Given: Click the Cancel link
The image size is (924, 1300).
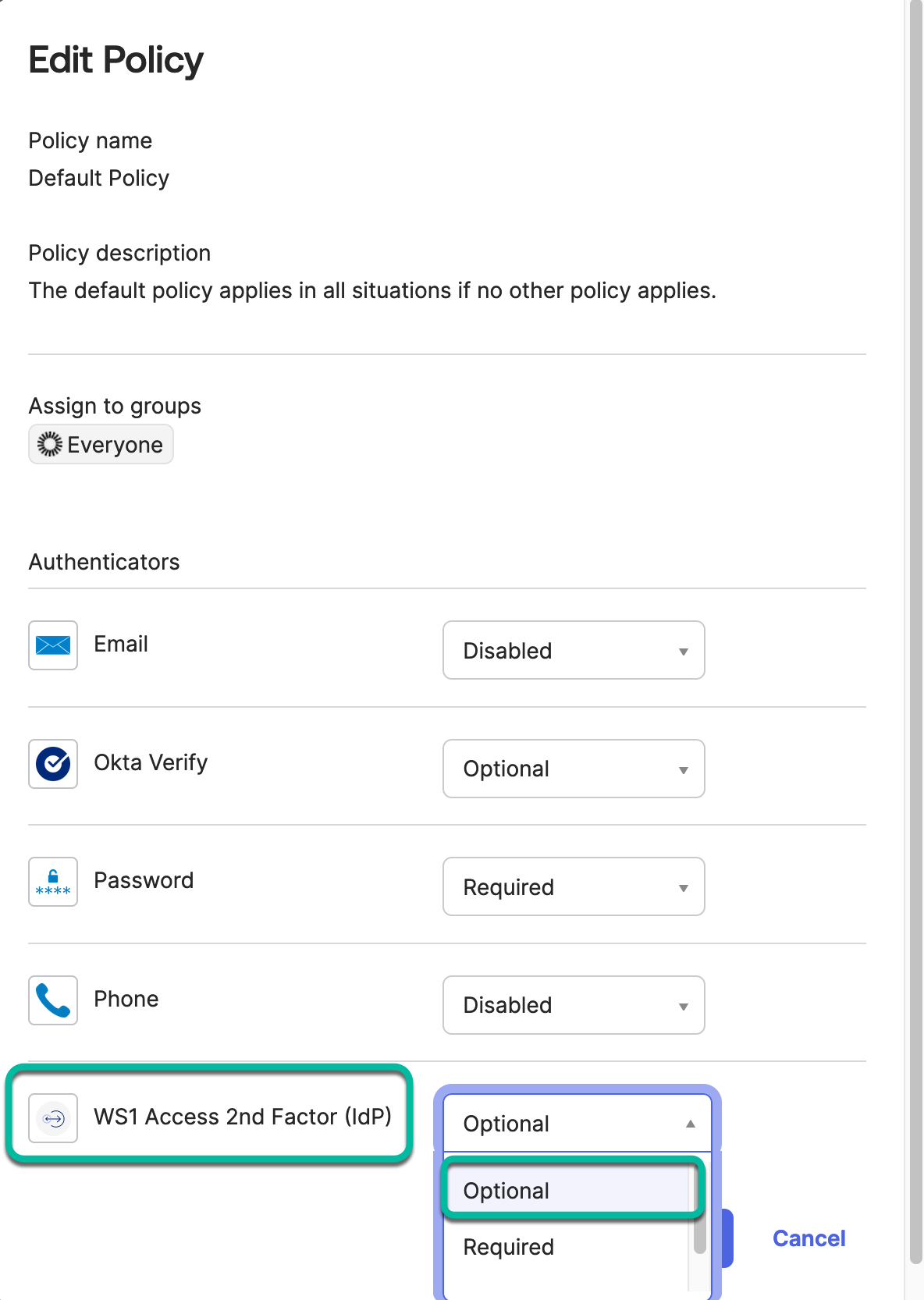Looking at the screenshot, I should coord(808,1238).
